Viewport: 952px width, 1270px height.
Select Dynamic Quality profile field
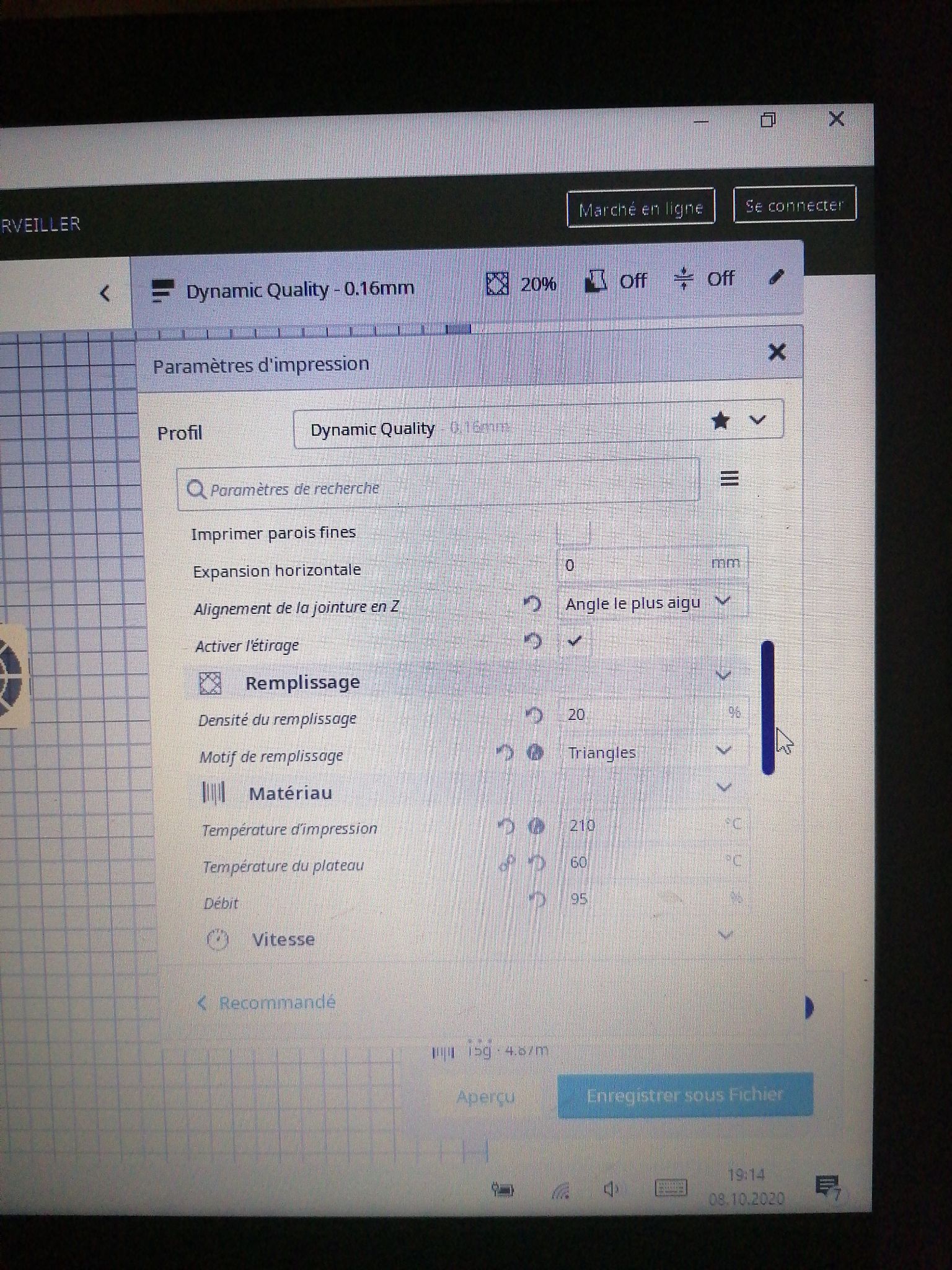click(x=539, y=425)
